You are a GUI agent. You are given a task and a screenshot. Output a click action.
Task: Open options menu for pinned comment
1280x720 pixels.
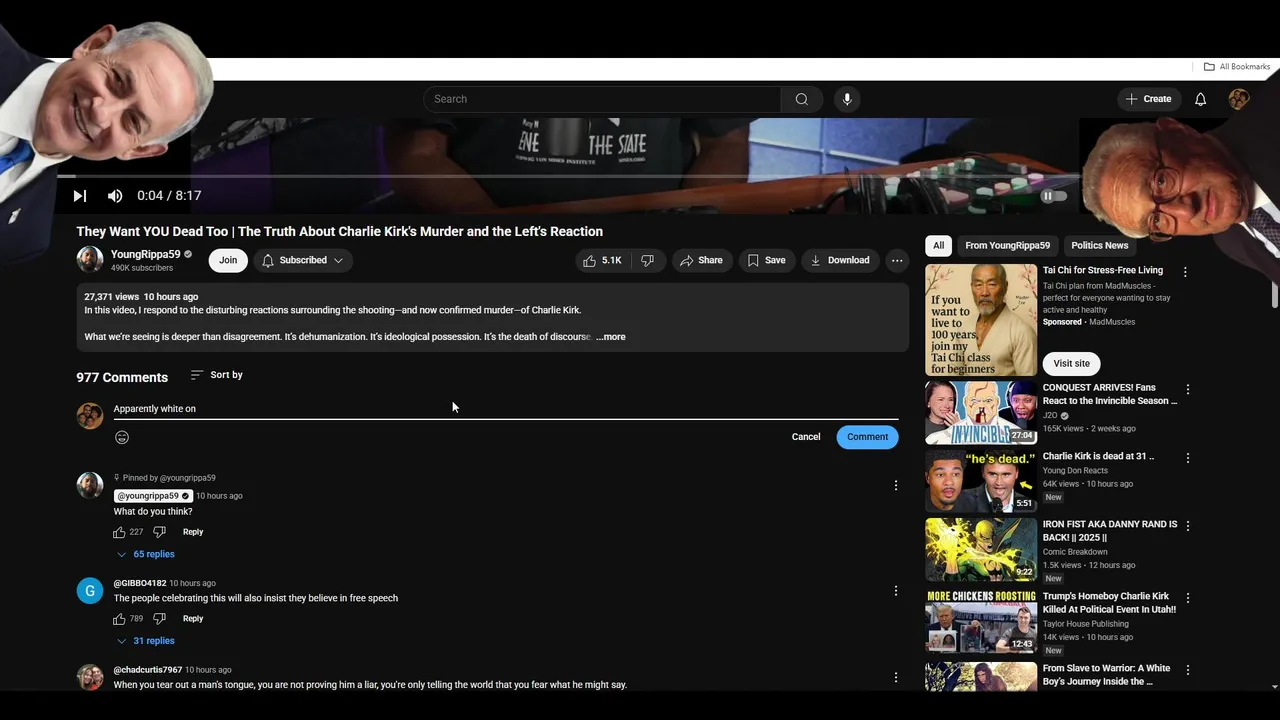pos(896,485)
